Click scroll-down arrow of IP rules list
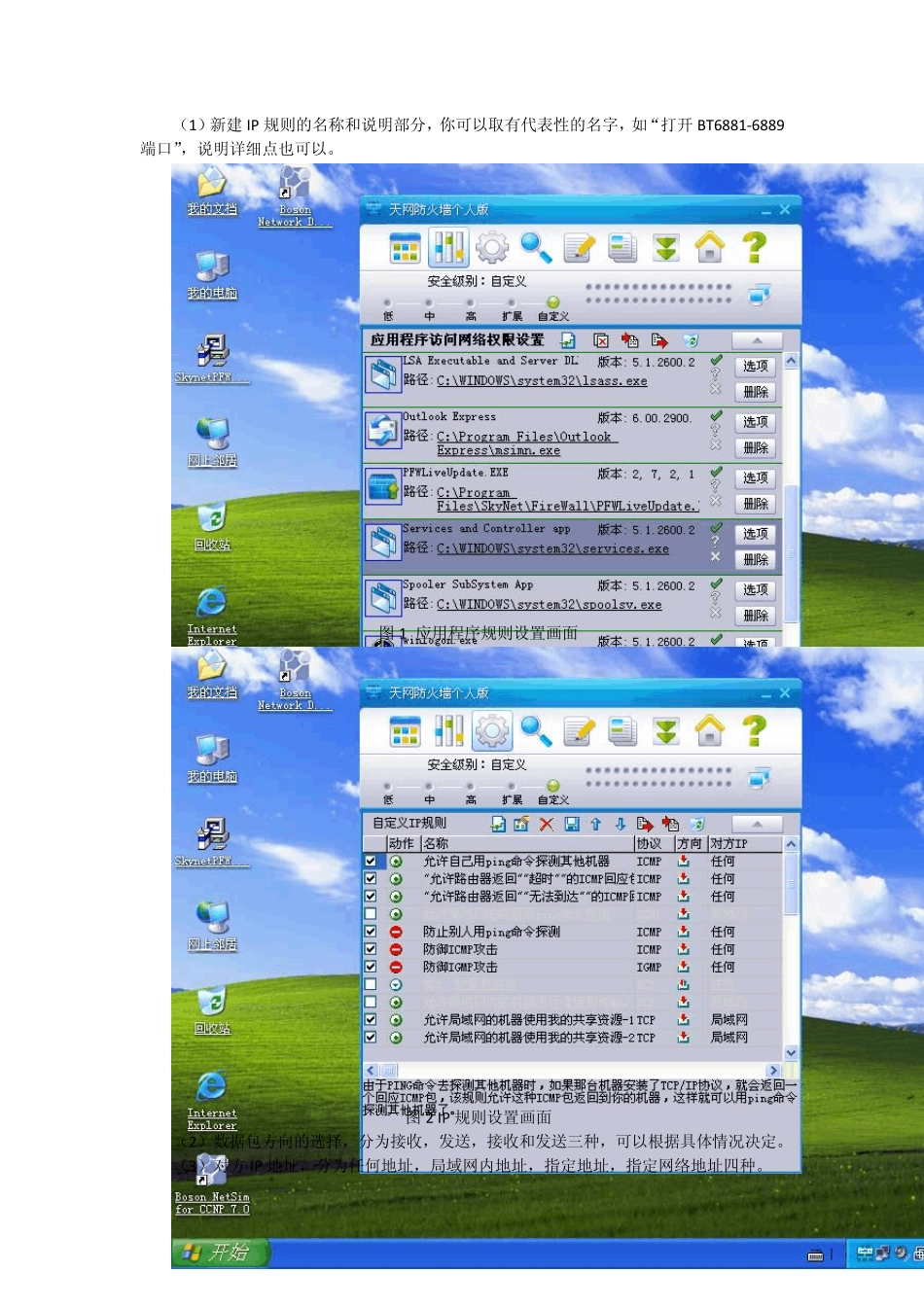Viewport: 924px width, 1307px height. tap(791, 1052)
